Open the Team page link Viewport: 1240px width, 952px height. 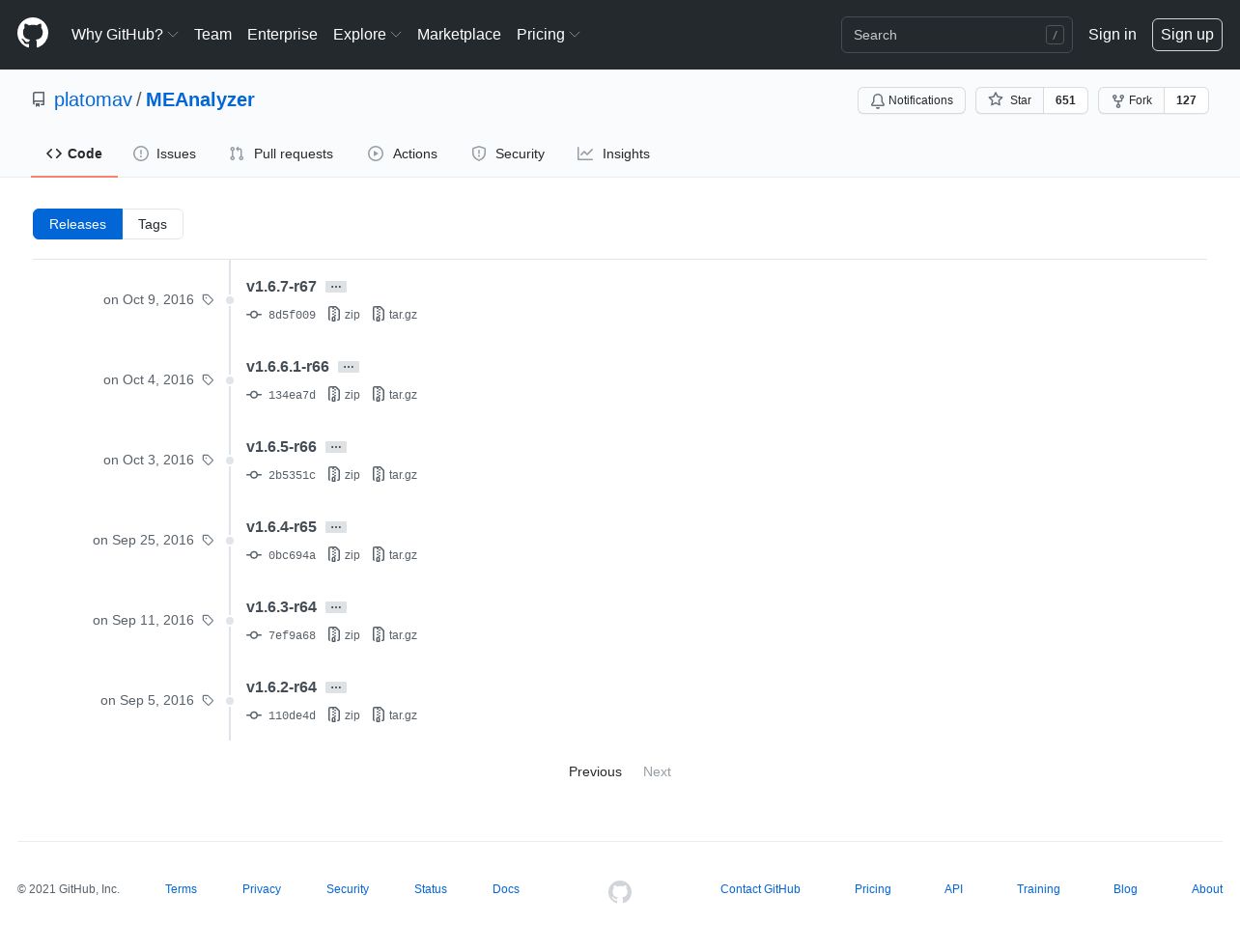(x=212, y=34)
